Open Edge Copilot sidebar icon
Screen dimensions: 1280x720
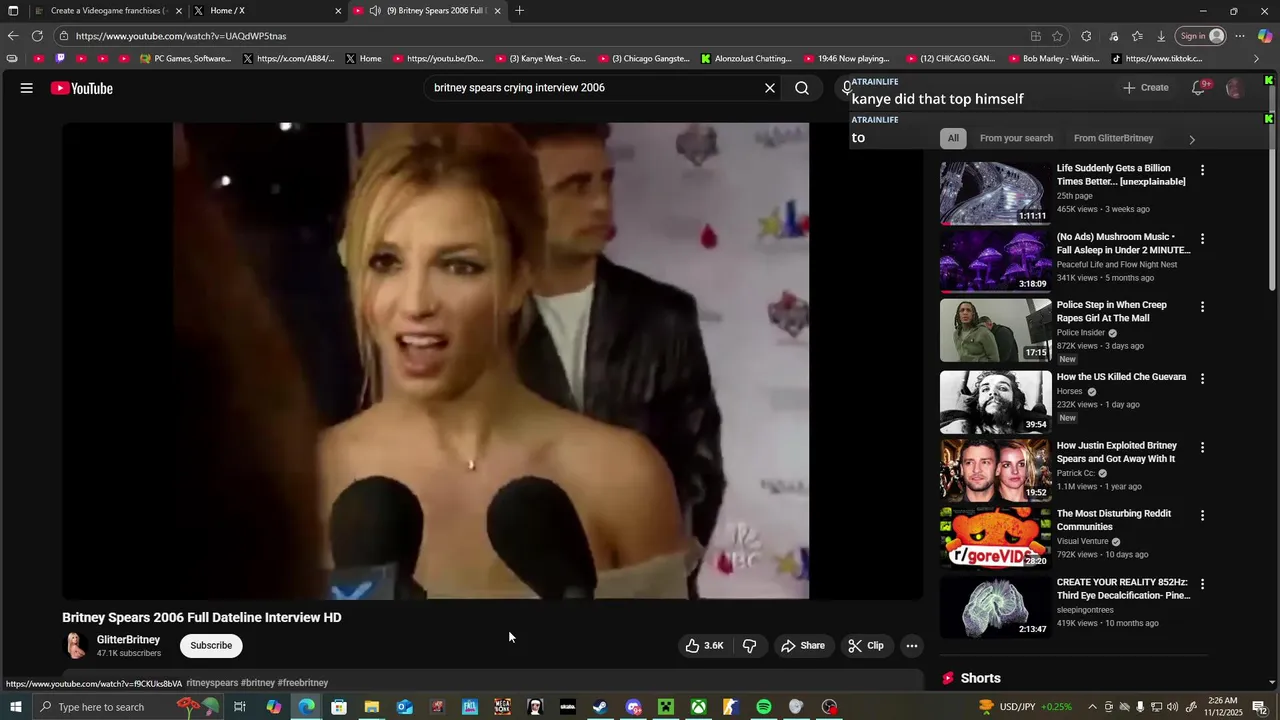pyautogui.click(x=1265, y=36)
